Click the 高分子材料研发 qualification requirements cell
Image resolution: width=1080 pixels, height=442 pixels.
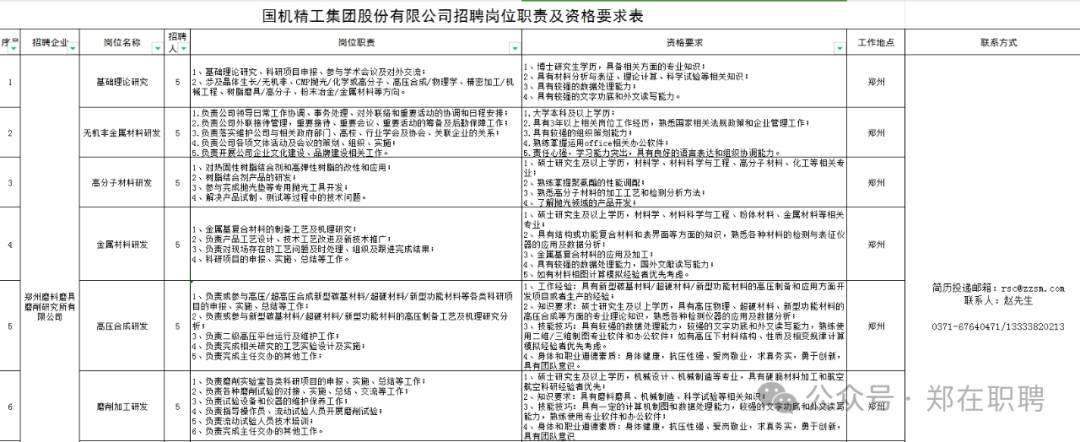point(684,183)
